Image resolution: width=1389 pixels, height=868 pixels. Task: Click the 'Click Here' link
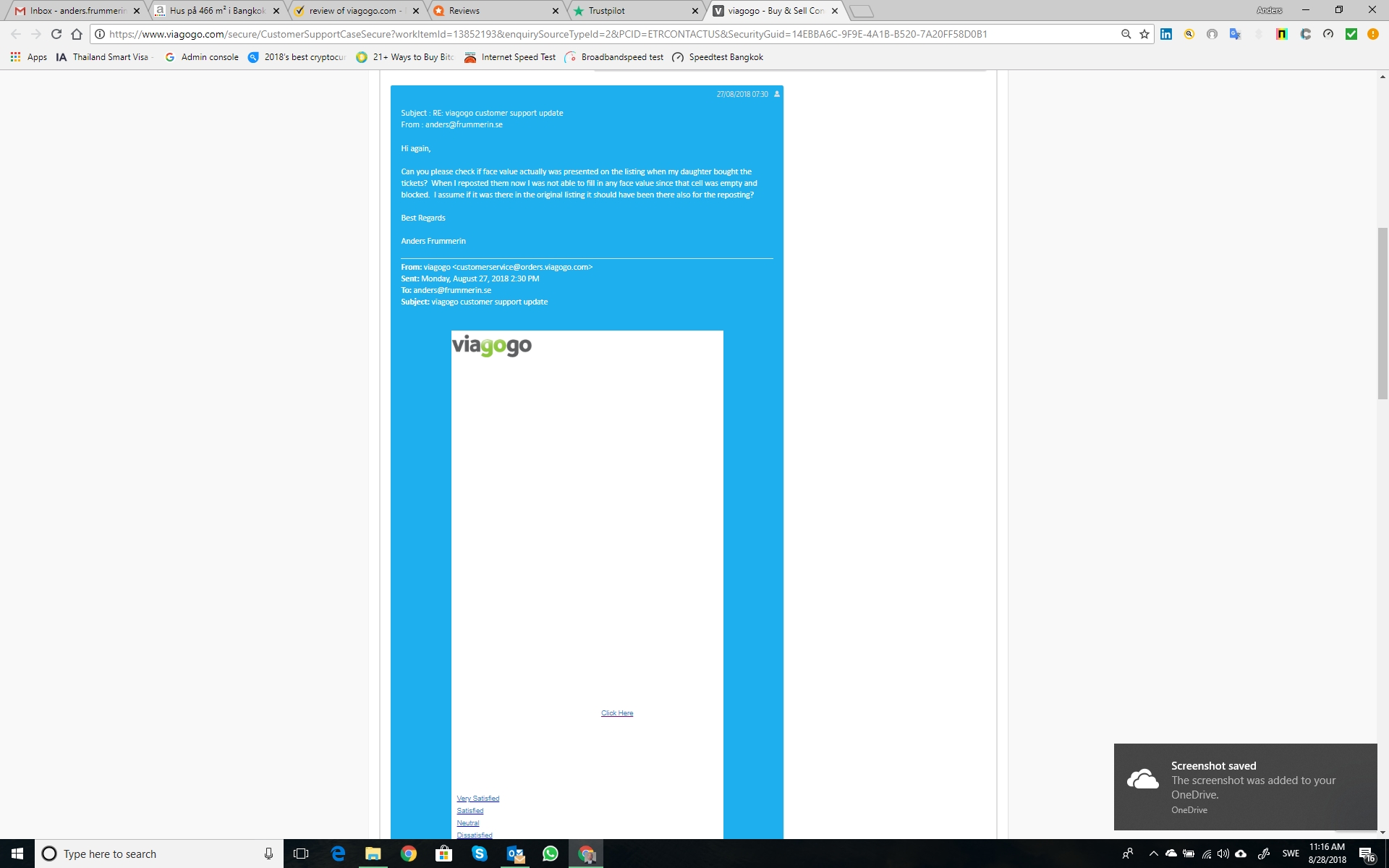(616, 713)
